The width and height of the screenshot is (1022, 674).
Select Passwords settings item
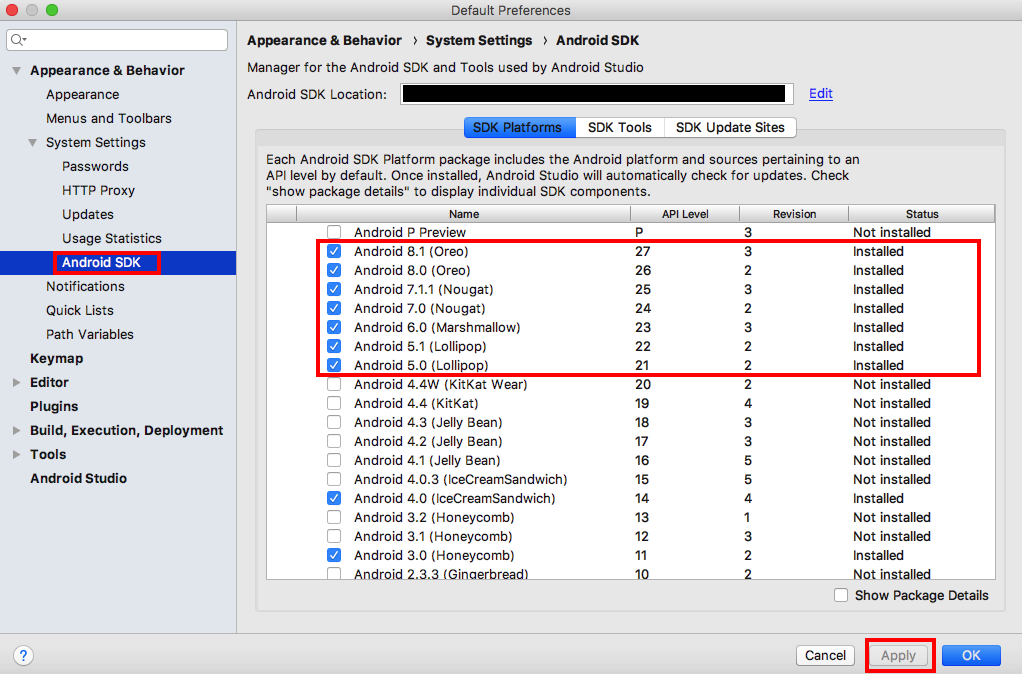pos(95,166)
